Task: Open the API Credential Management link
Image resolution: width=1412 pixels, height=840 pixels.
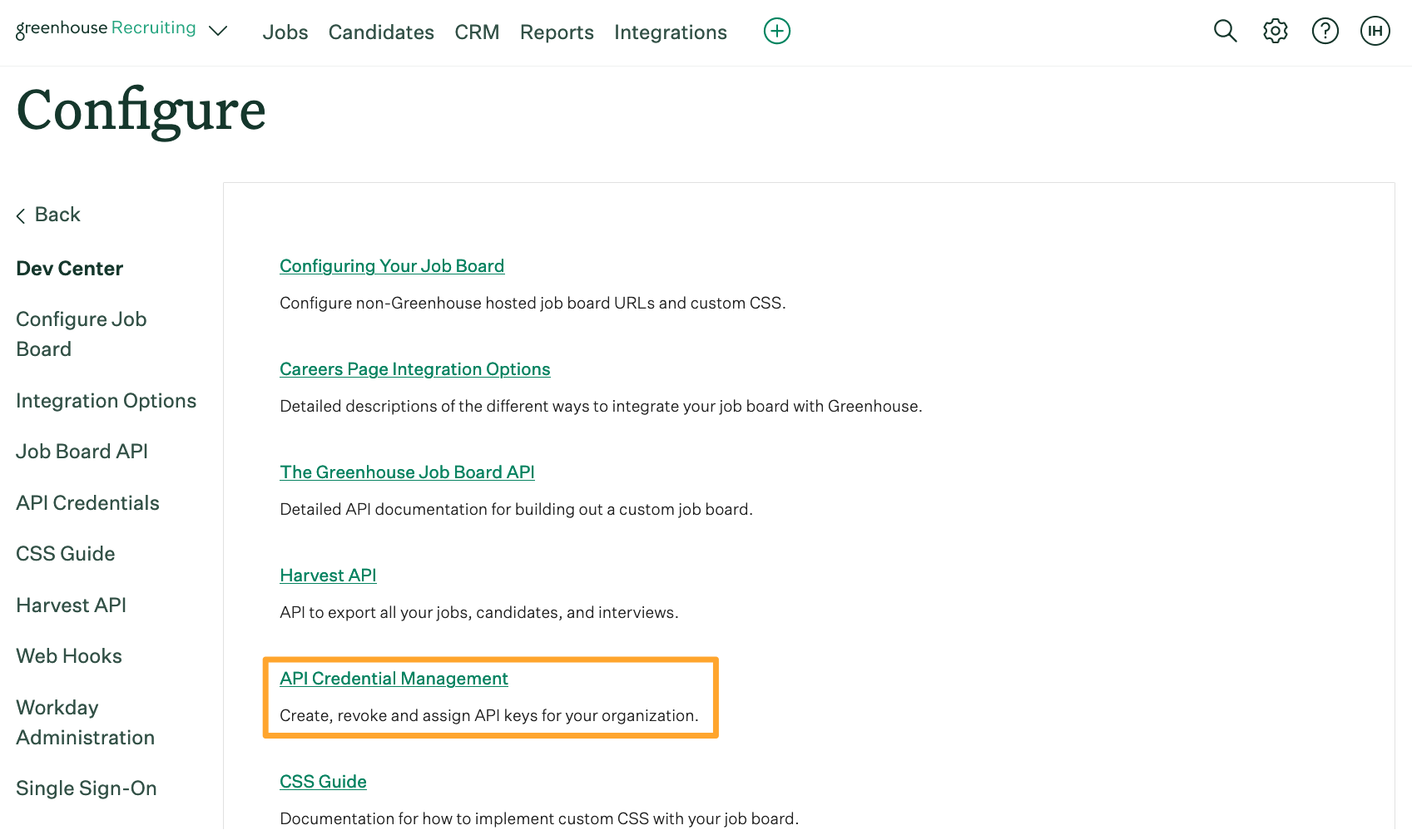Action: (394, 679)
